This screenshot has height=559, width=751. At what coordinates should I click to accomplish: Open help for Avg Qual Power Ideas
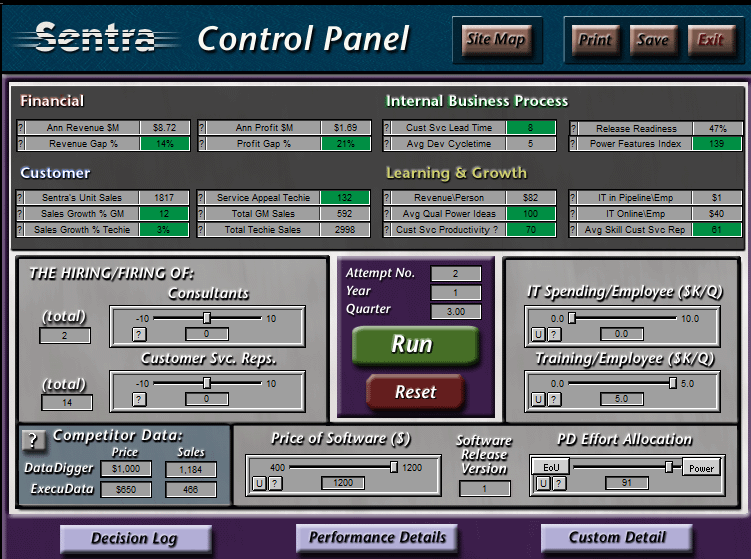[387, 214]
